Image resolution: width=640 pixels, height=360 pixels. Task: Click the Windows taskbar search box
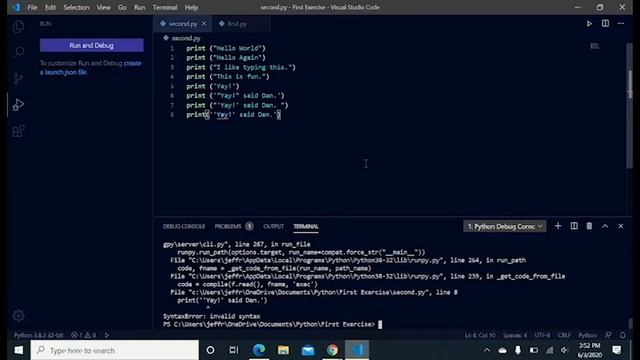click(115, 350)
